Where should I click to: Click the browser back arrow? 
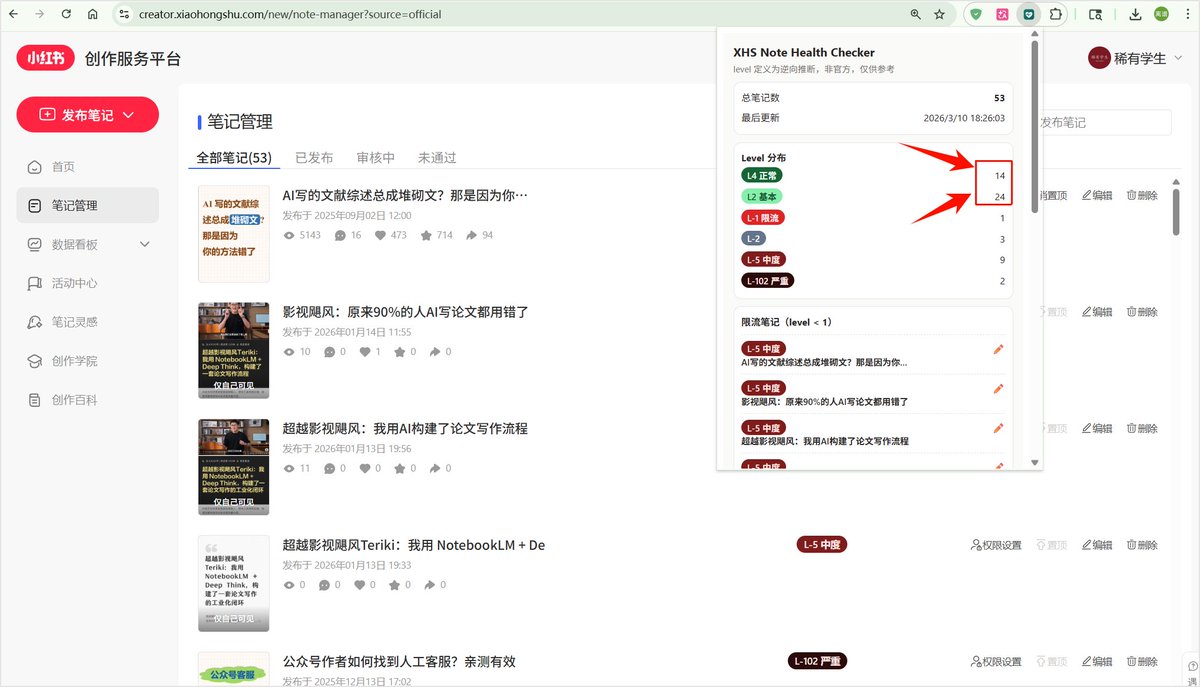[14, 14]
